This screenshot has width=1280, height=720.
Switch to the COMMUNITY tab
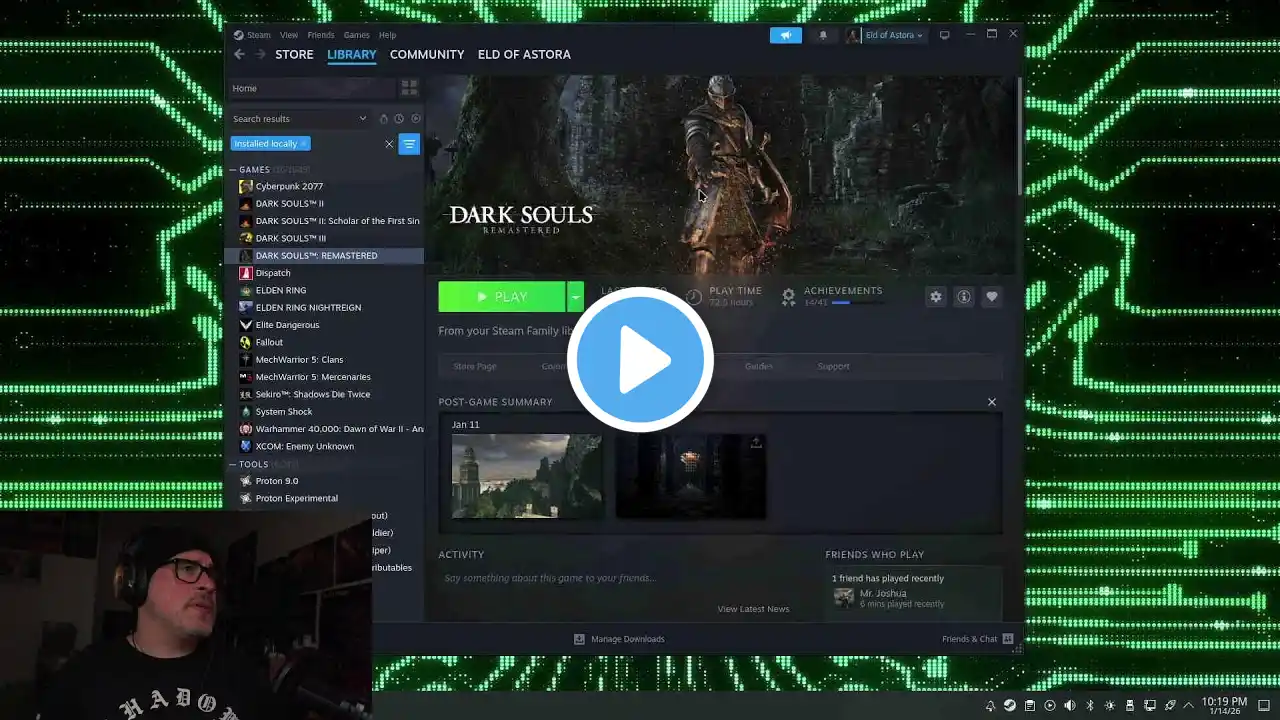[427, 54]
